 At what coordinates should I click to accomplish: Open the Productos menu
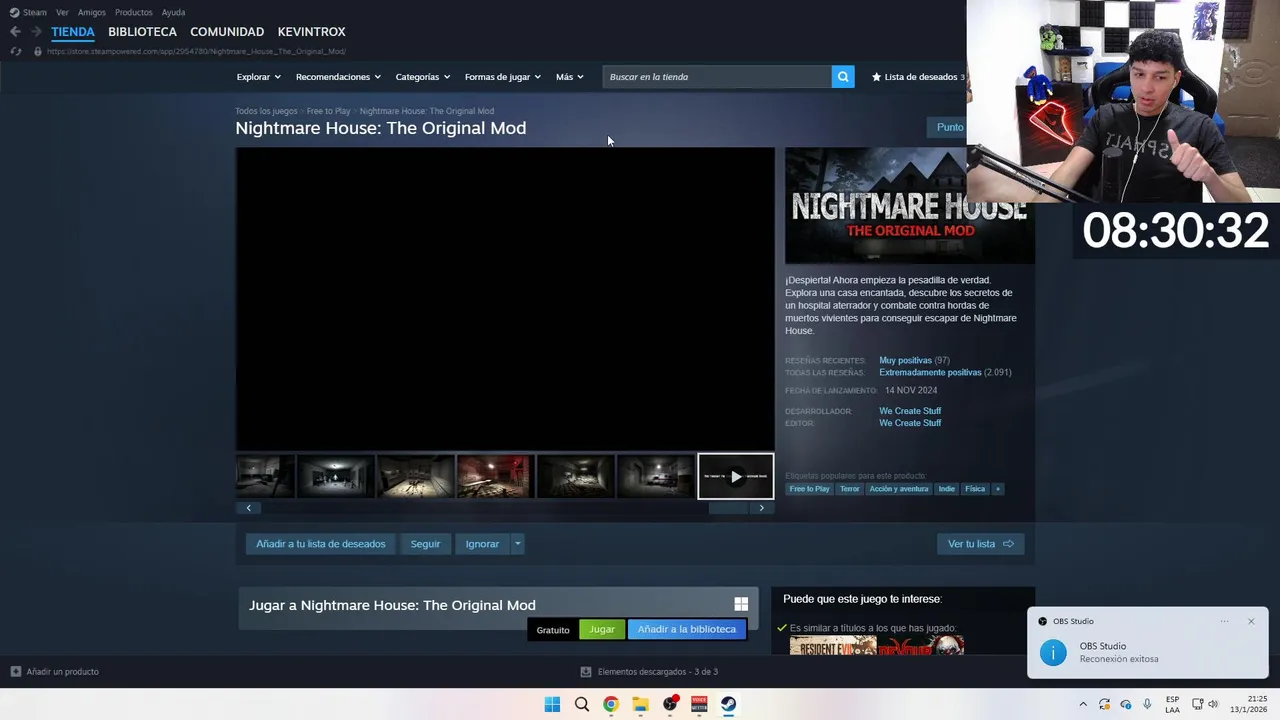(133, 12)
